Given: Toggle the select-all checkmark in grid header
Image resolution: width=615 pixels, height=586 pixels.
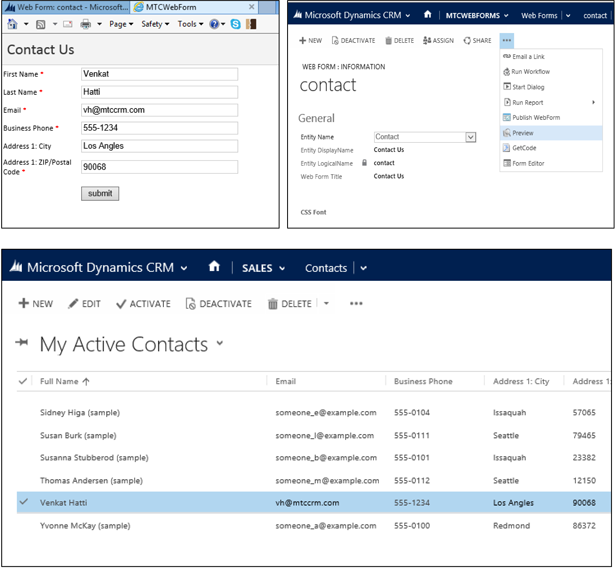Looking at the screenshot, I should click(23, 381).
